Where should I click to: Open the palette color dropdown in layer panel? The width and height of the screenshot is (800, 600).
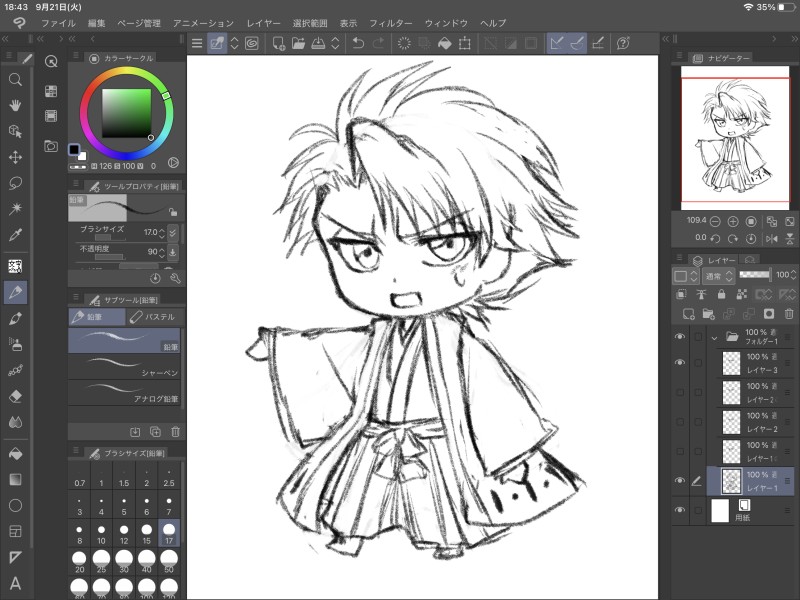point(685,276)
